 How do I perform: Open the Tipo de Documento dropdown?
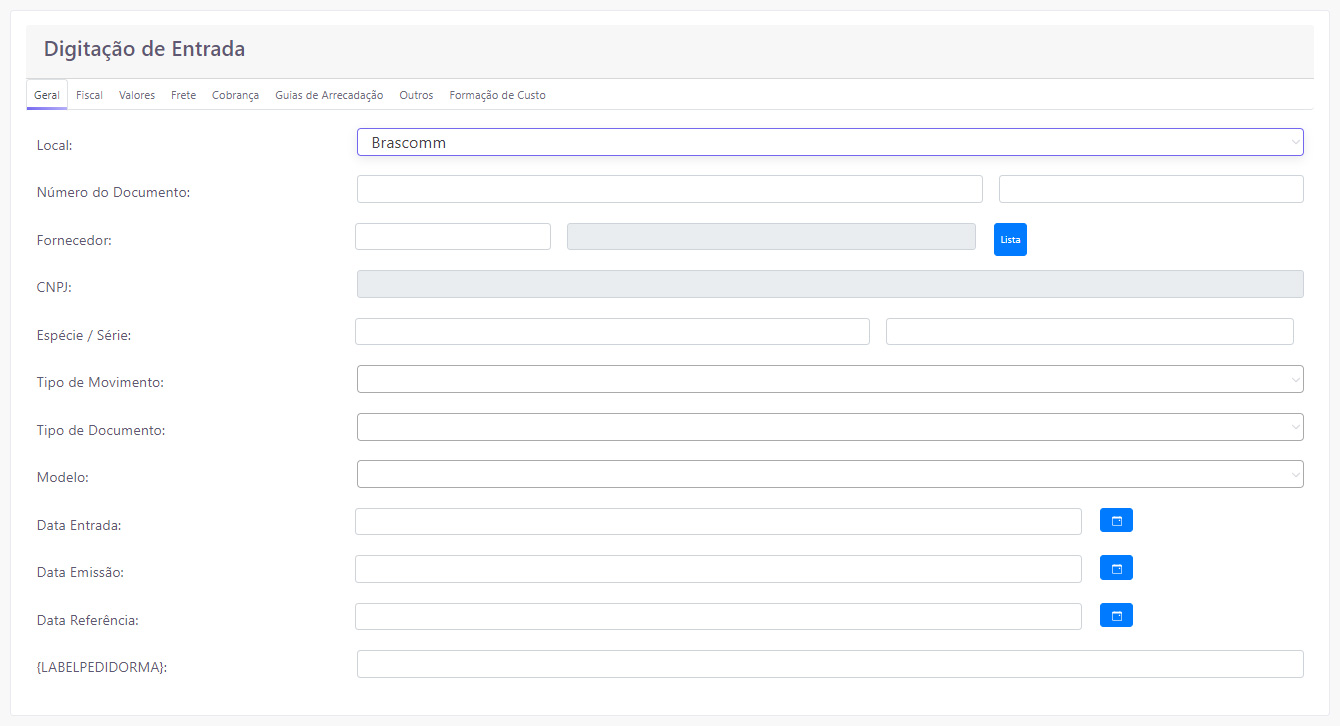(829, 427)
